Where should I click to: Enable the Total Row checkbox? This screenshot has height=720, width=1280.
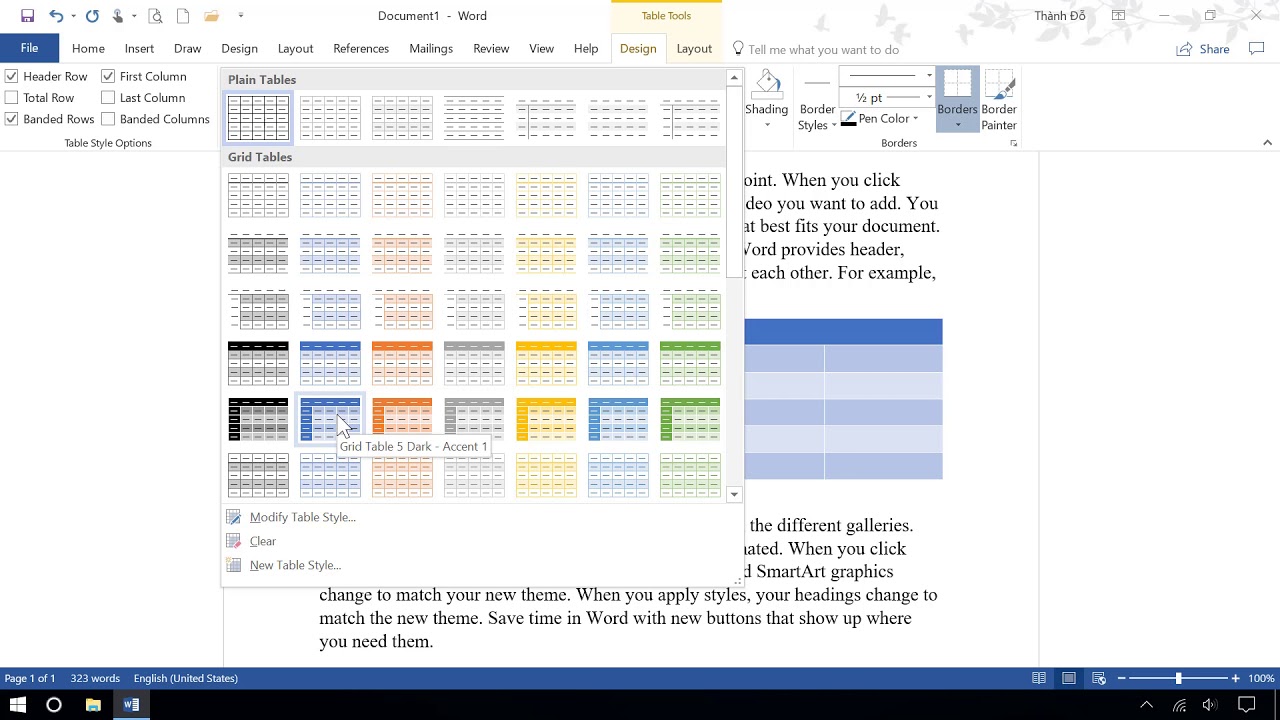tap(12, 98)
